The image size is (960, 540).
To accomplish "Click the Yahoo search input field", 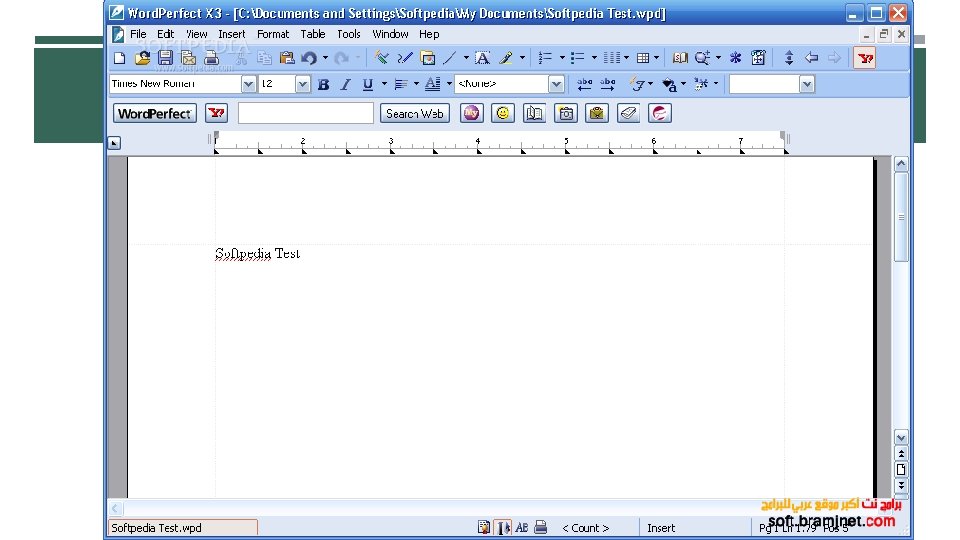I will (306, 113).
